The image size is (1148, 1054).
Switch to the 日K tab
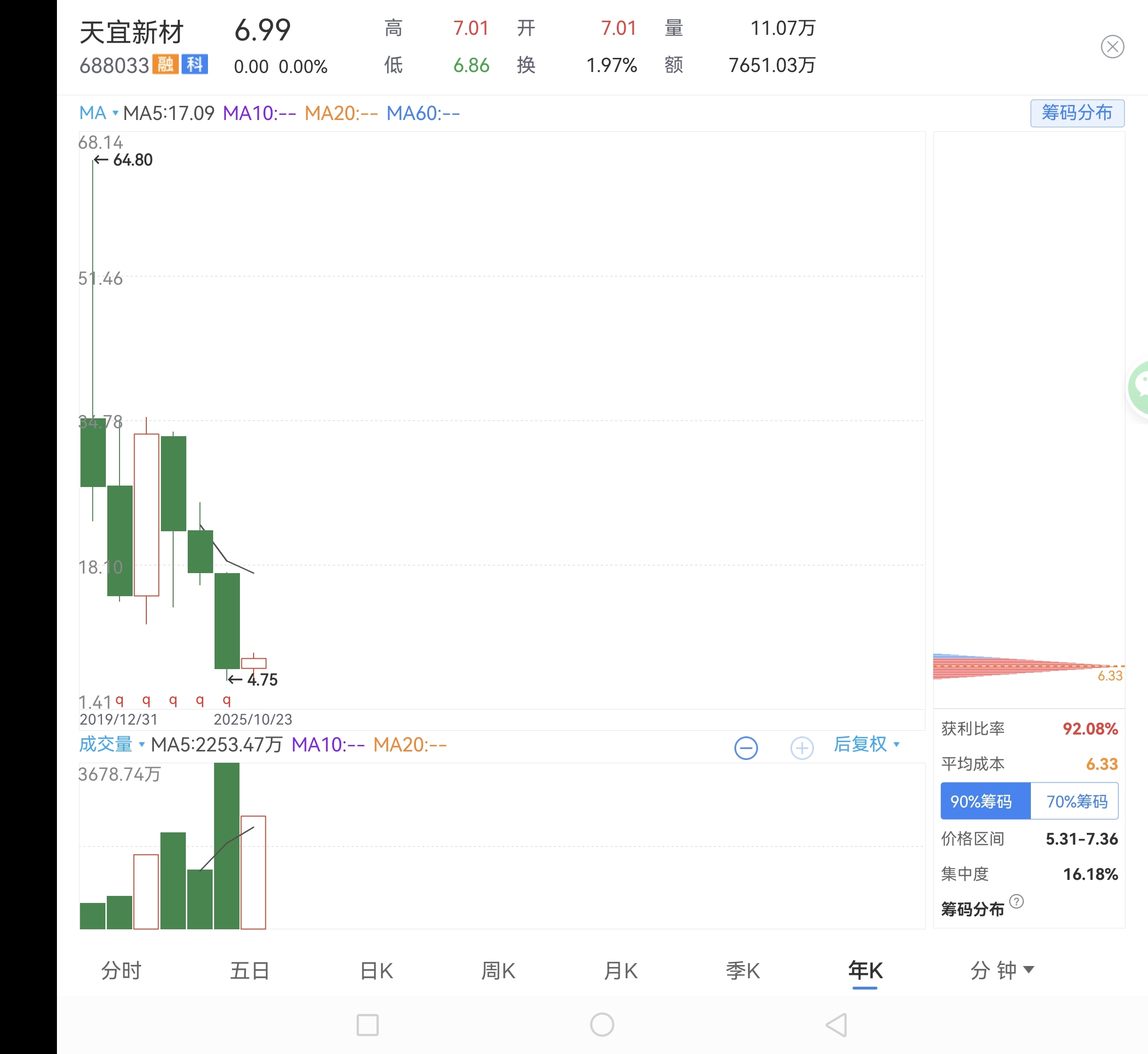pyautogui.click(x=376, y=970)
